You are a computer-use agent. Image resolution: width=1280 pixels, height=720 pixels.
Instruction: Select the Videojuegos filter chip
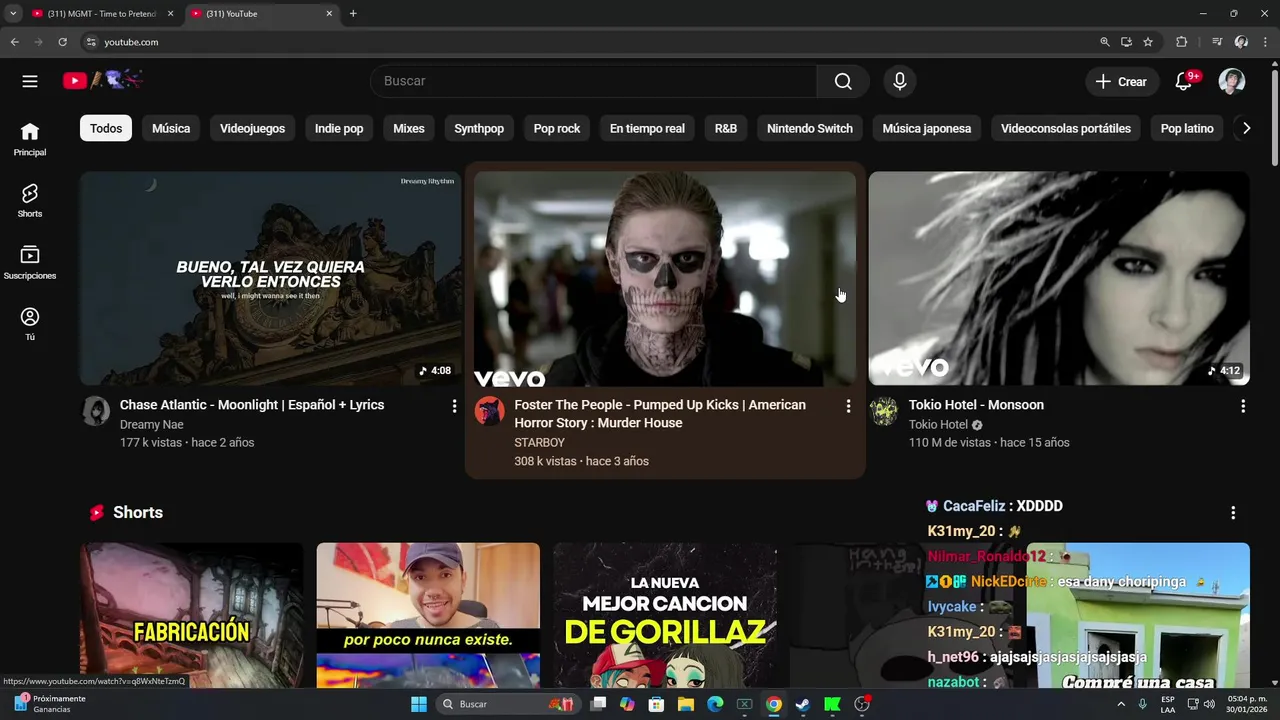[x=252, y=128]
